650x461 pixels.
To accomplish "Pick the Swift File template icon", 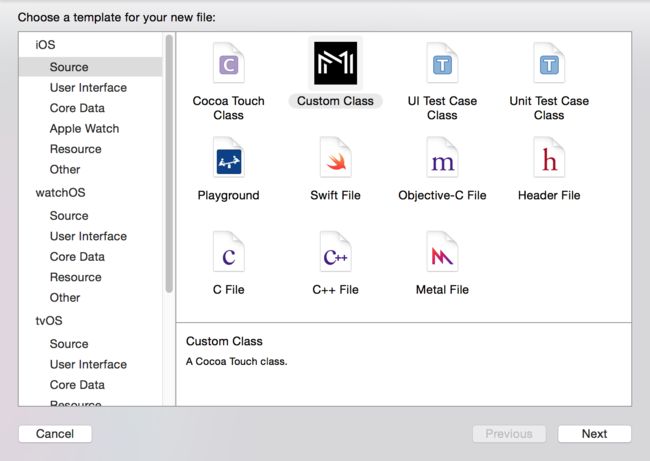I will 335,158.
